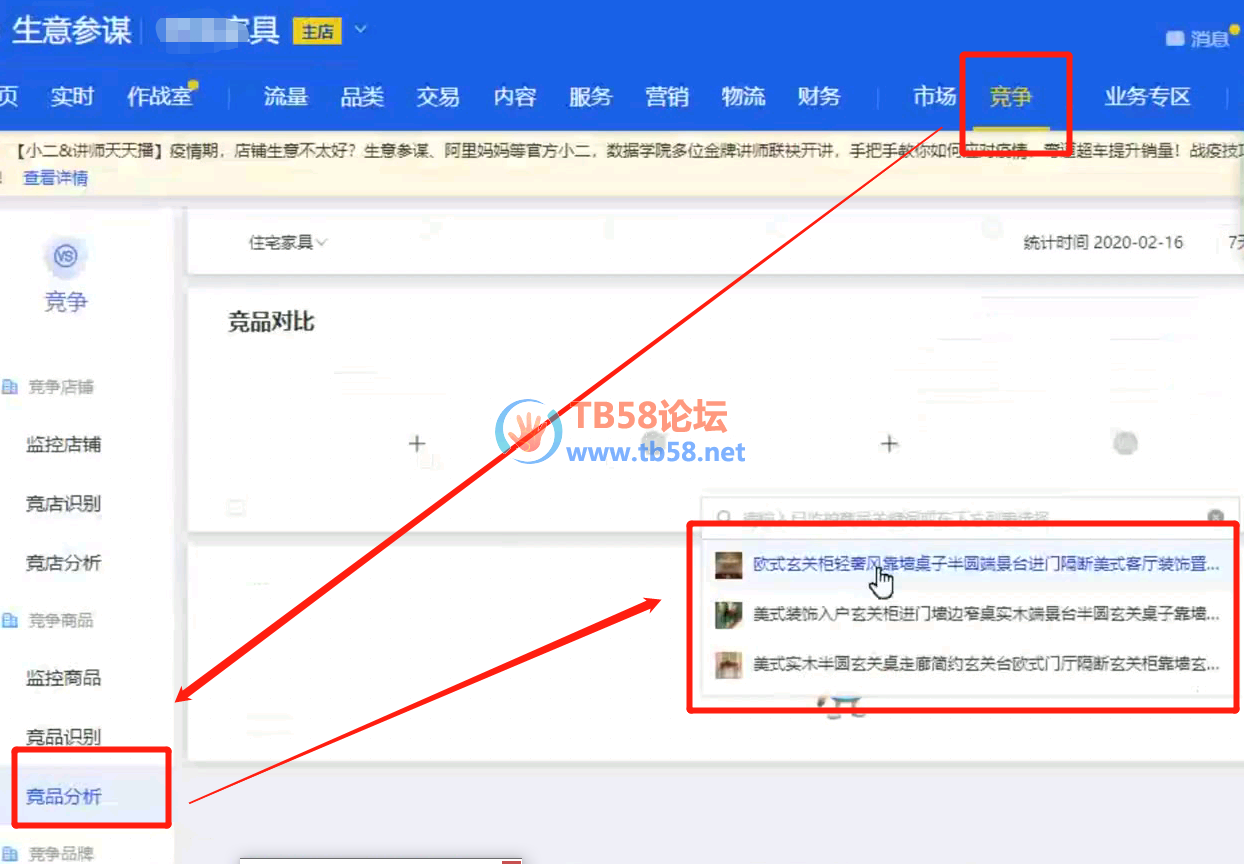1244x864 pixels.
Task: Click the search magnifier icon in the product search box
Action: (x=722, y=516)
